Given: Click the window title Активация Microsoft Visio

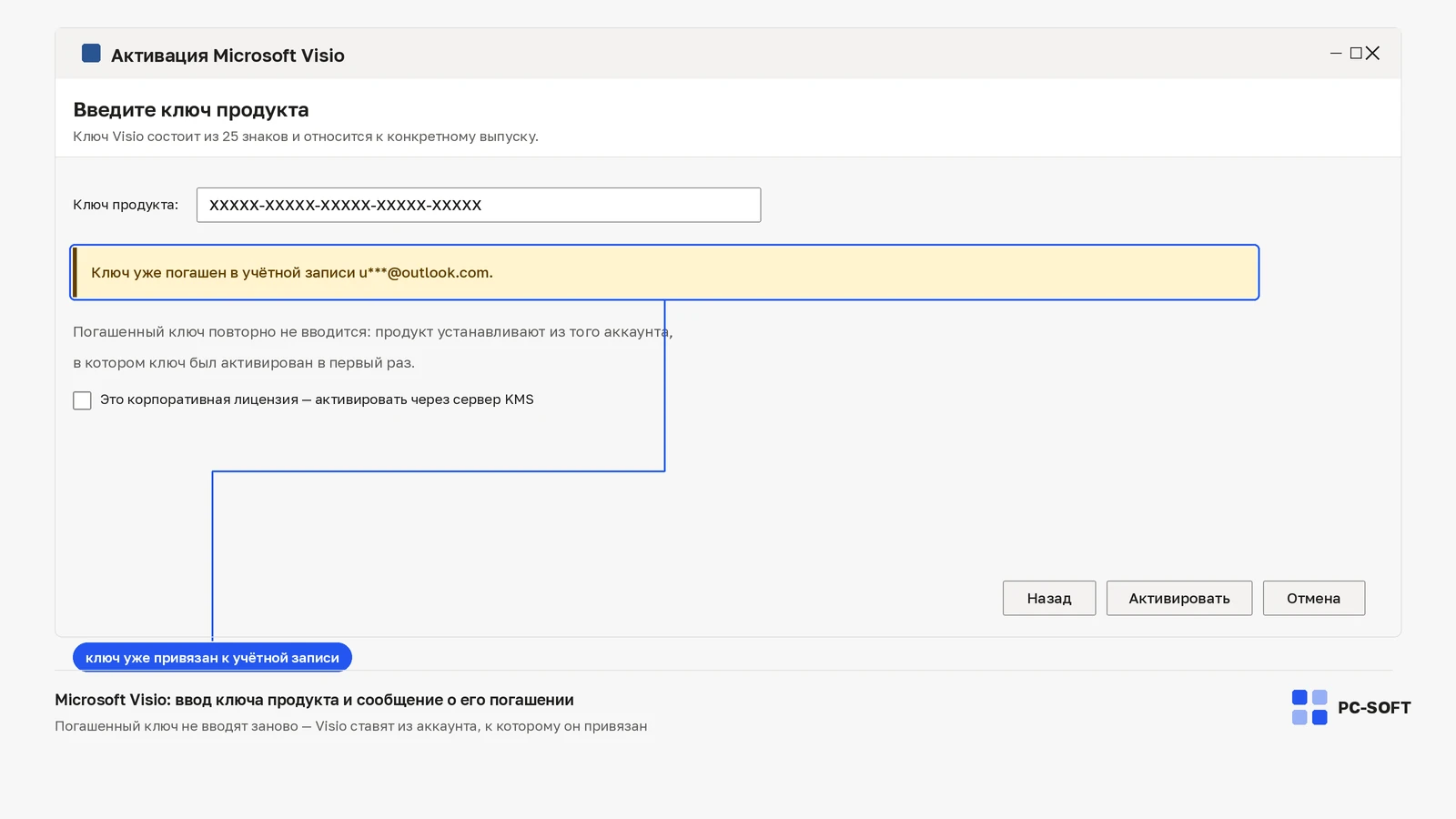Looking at the screenshot, I should click(x=227, y=56).
